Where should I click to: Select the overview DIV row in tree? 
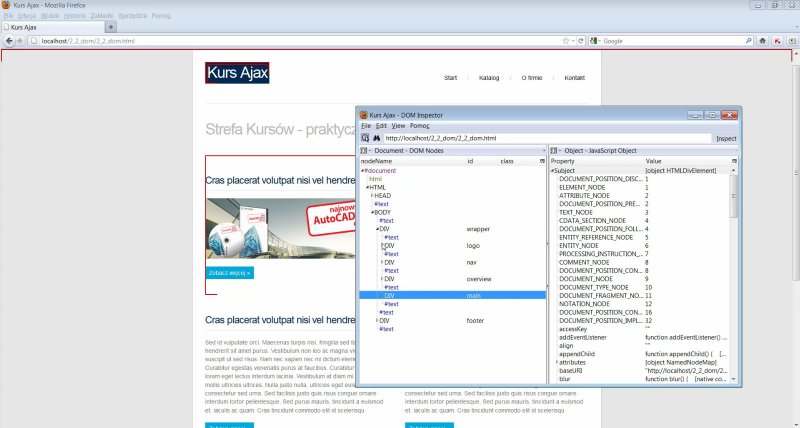[390, 278]
